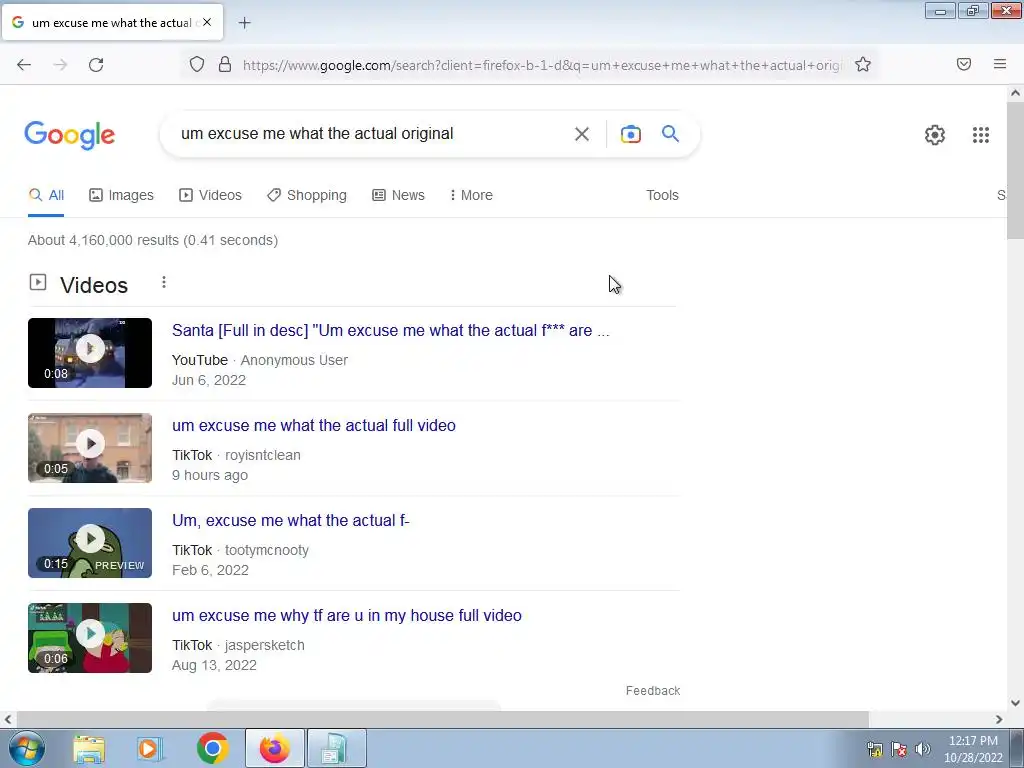Open the Firefox hamburger menu

tap(1000, 64)
